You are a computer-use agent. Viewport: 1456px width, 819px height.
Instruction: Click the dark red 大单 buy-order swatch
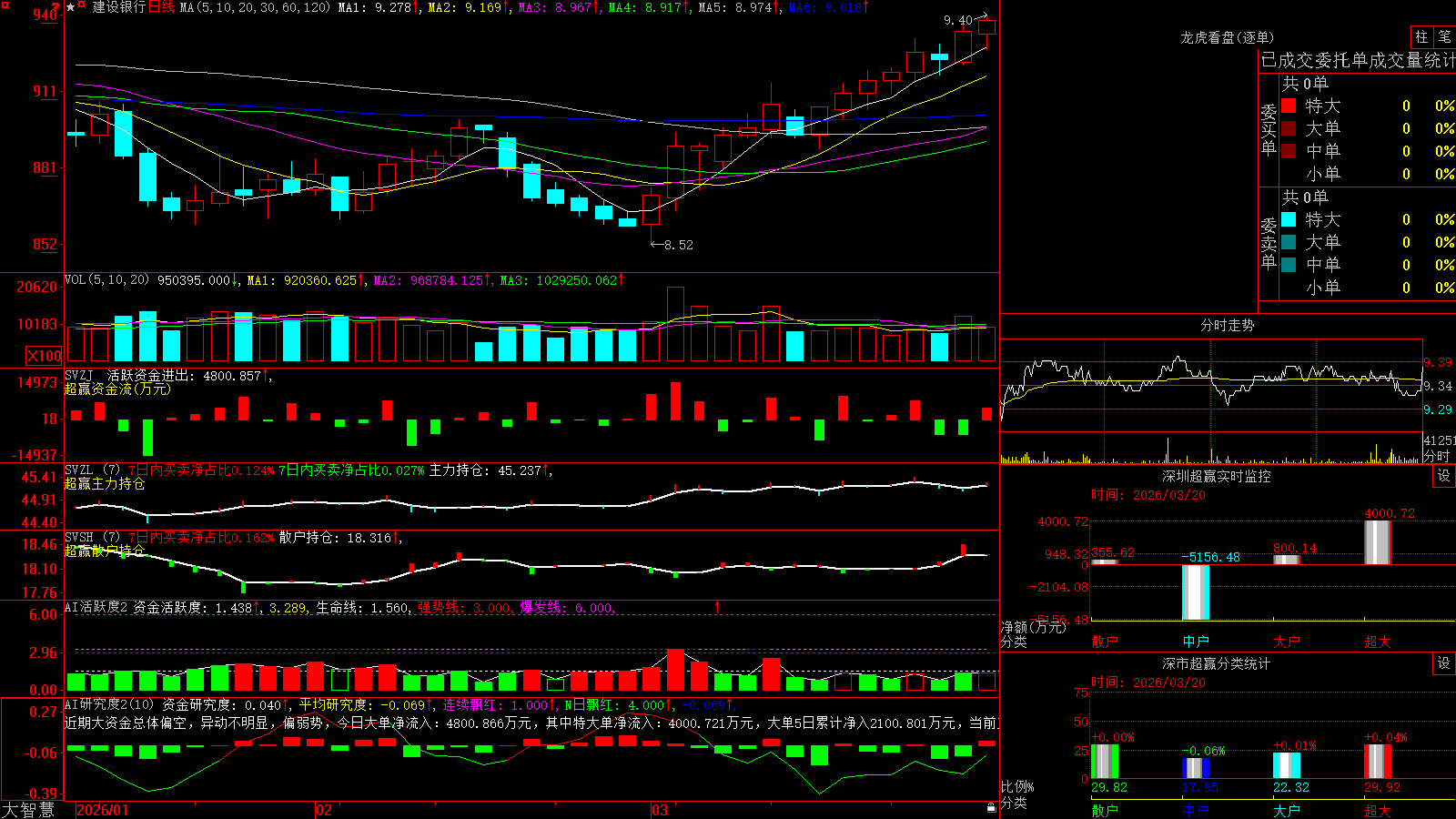pos(1289,128)
